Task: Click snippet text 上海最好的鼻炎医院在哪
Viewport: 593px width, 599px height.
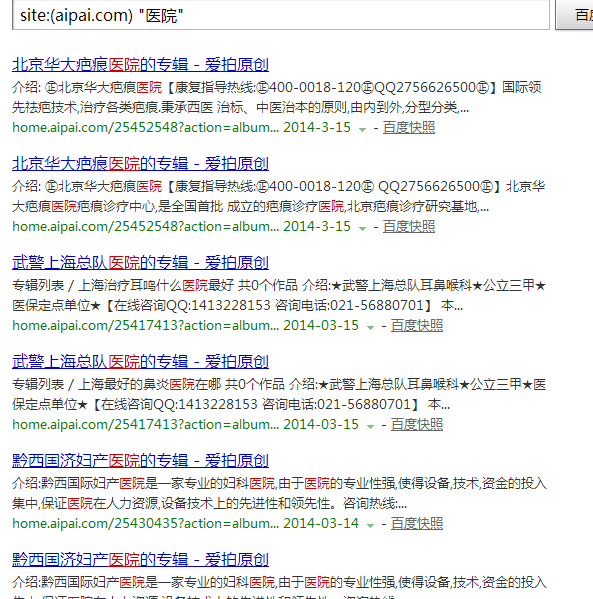Action: (149, 384)
